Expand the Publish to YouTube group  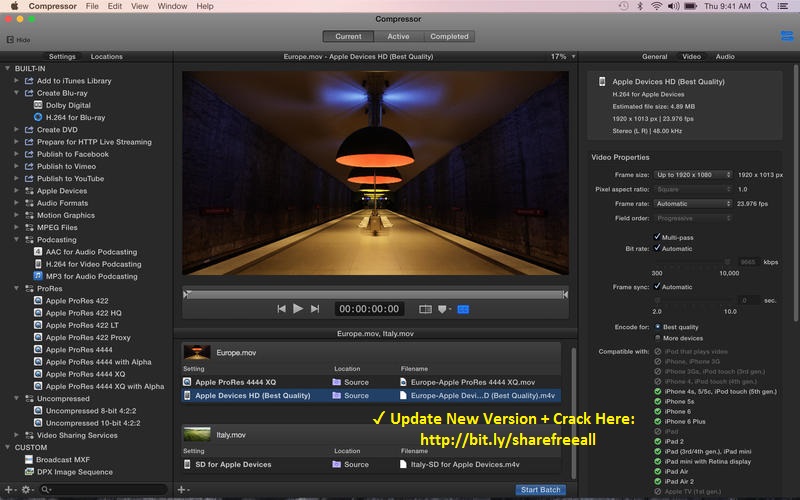tap(16, 179)
